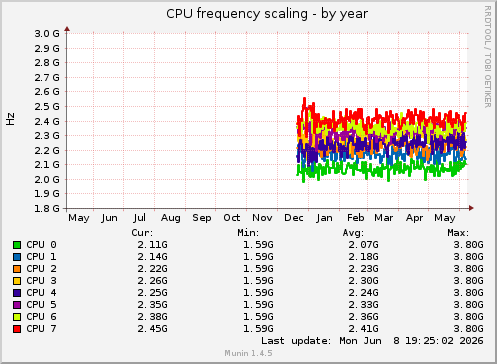Click the 'Avg:' column header
This screenshot has width=497, height=364.
[x=353, y=233]
